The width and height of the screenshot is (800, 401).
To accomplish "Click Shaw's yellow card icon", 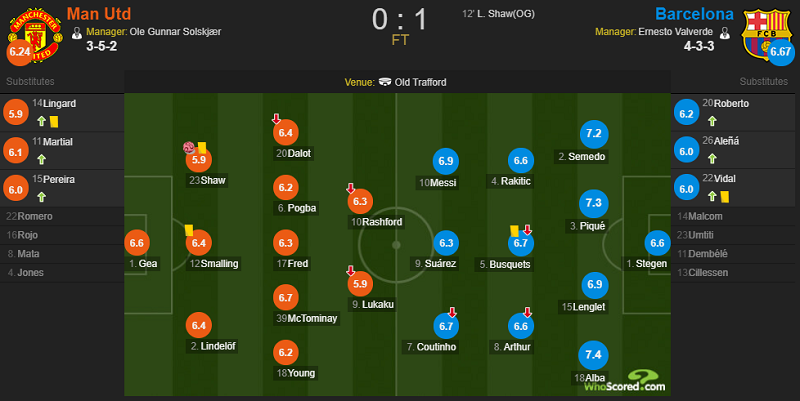I will click(202, 147).
